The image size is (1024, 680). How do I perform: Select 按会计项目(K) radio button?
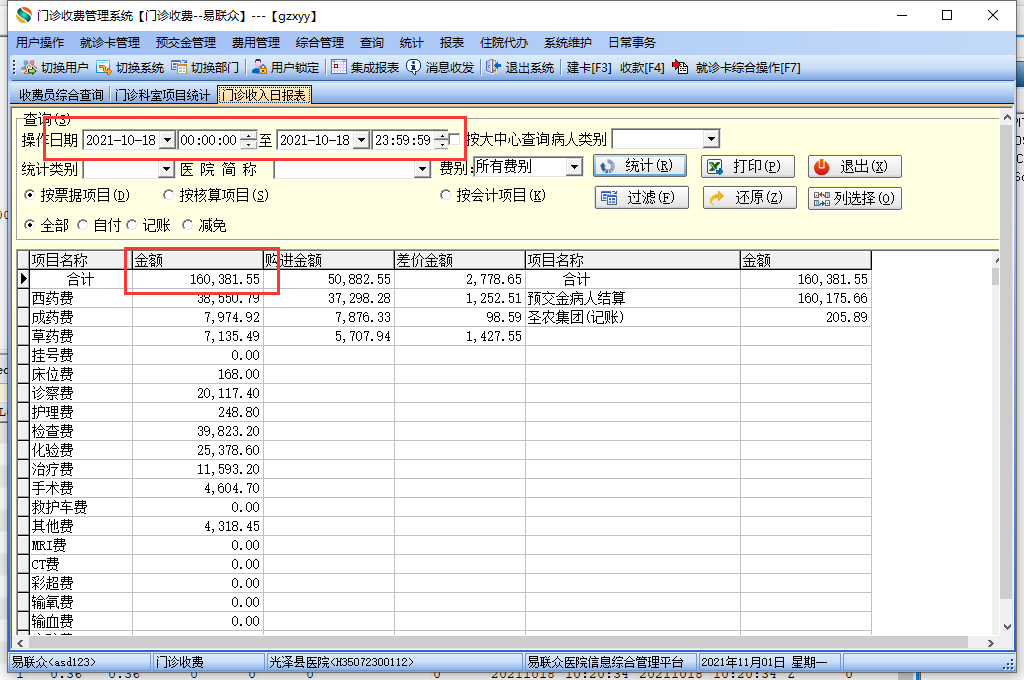click(445, 195)
